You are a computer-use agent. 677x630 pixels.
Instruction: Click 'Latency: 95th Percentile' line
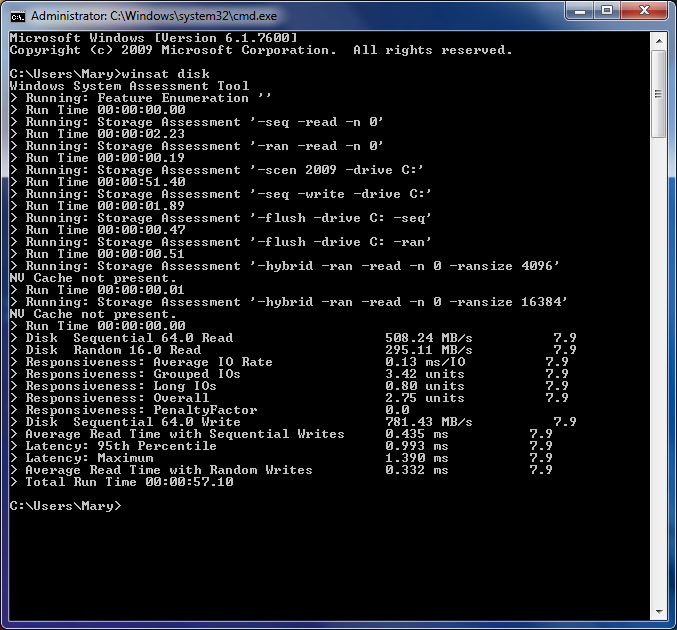pyautogui.click(x=121, y=446)
